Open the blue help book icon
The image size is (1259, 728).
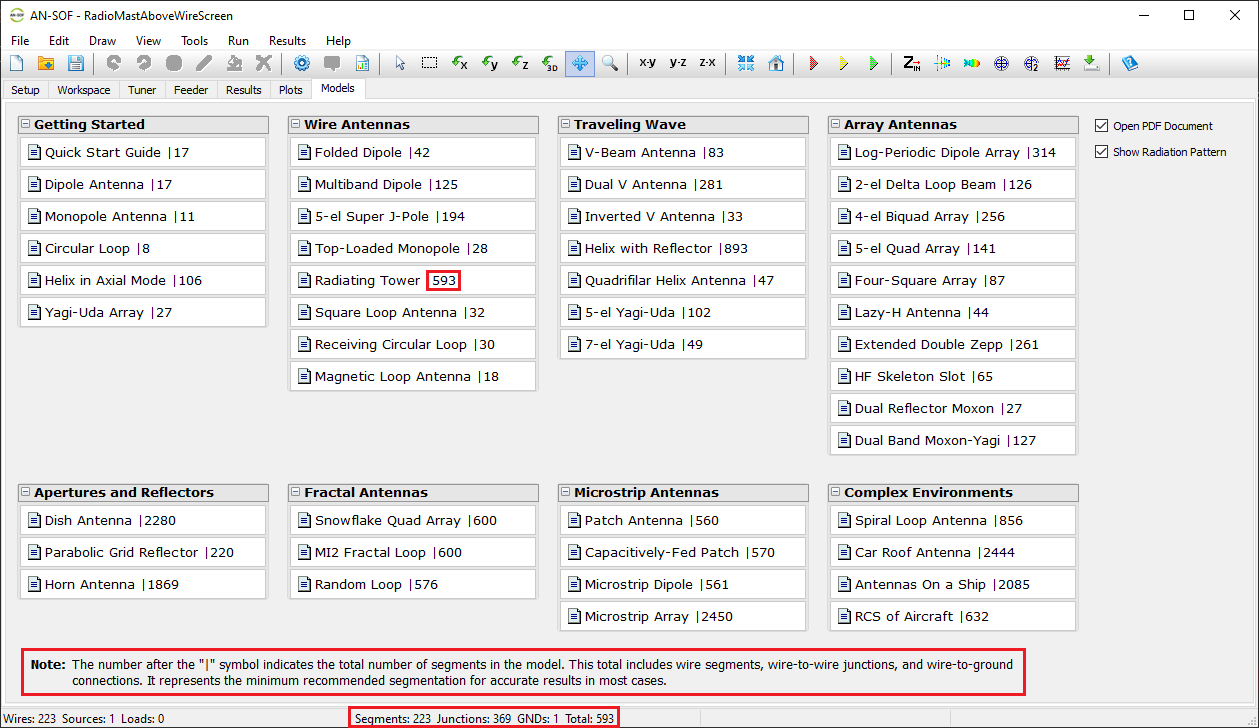[x=1130, y=63]
